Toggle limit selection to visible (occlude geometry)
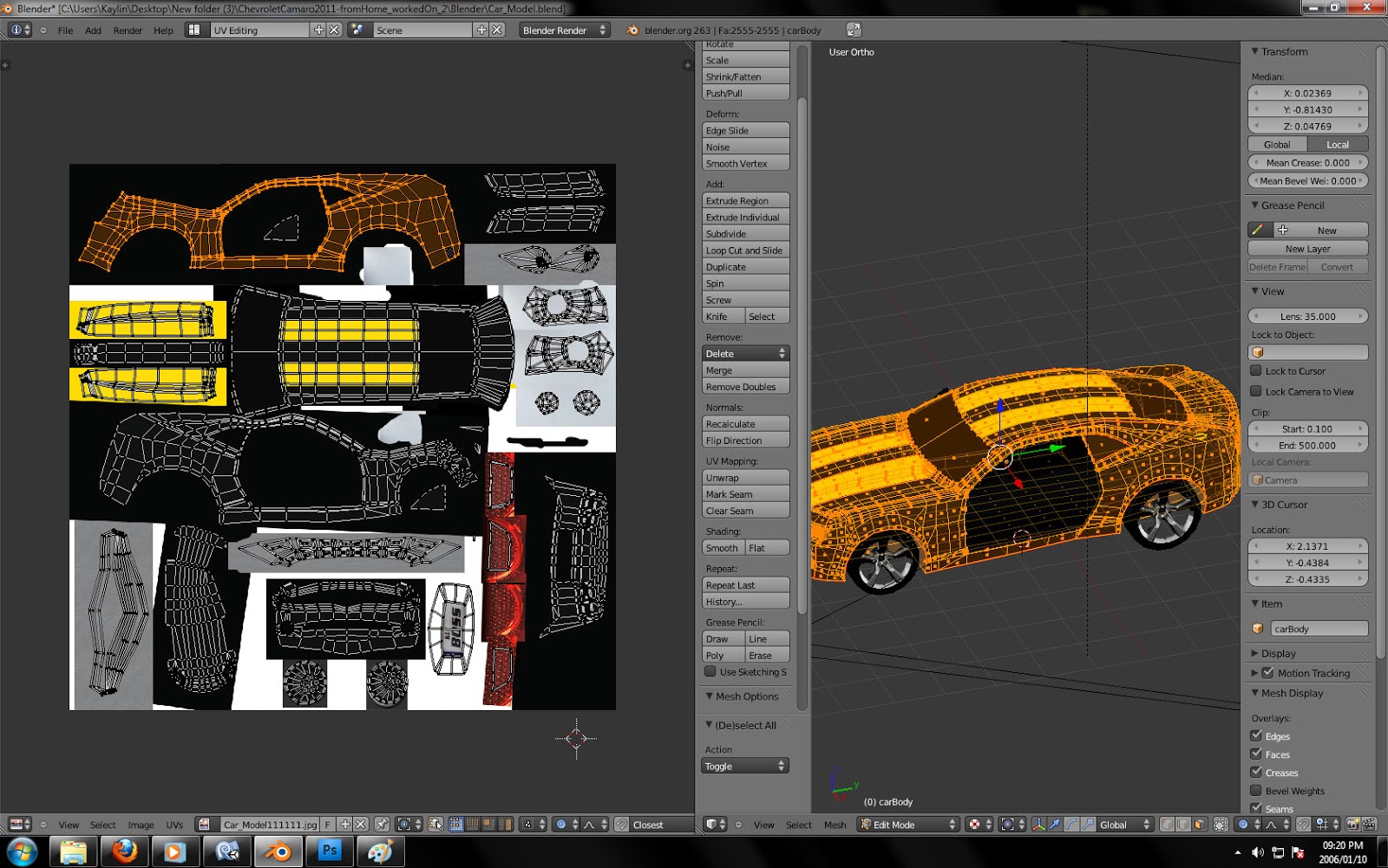This screenshot has height=868, width=1388. pos(1222,824)
